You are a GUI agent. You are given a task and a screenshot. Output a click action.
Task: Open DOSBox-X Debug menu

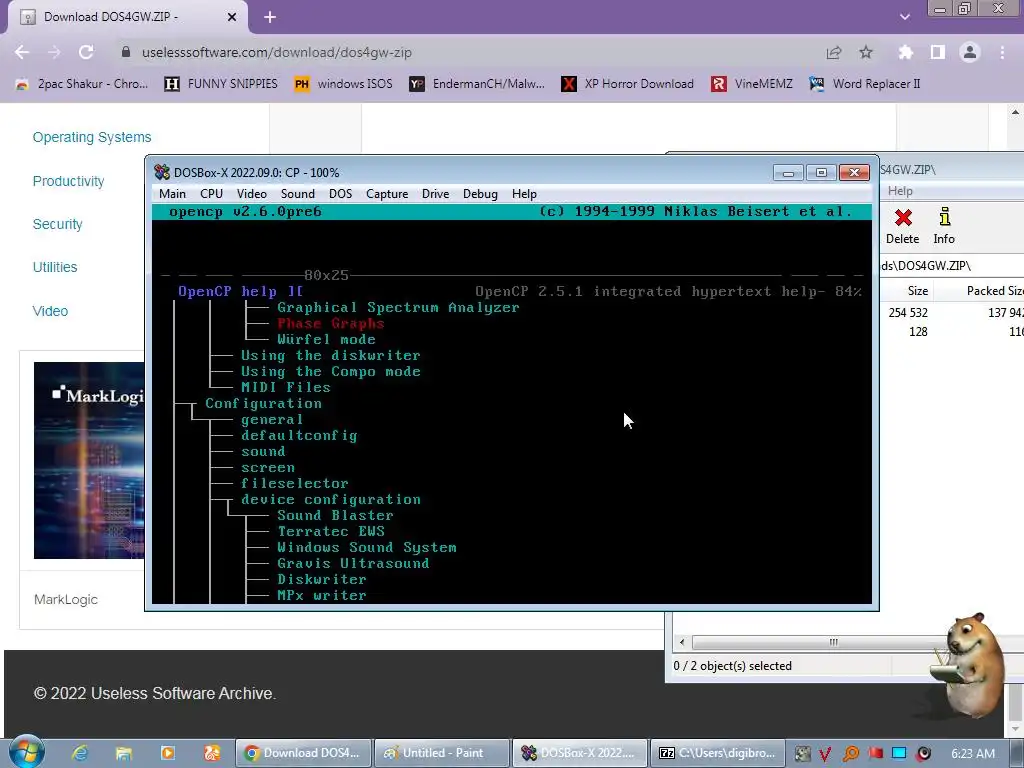[480, 194]
